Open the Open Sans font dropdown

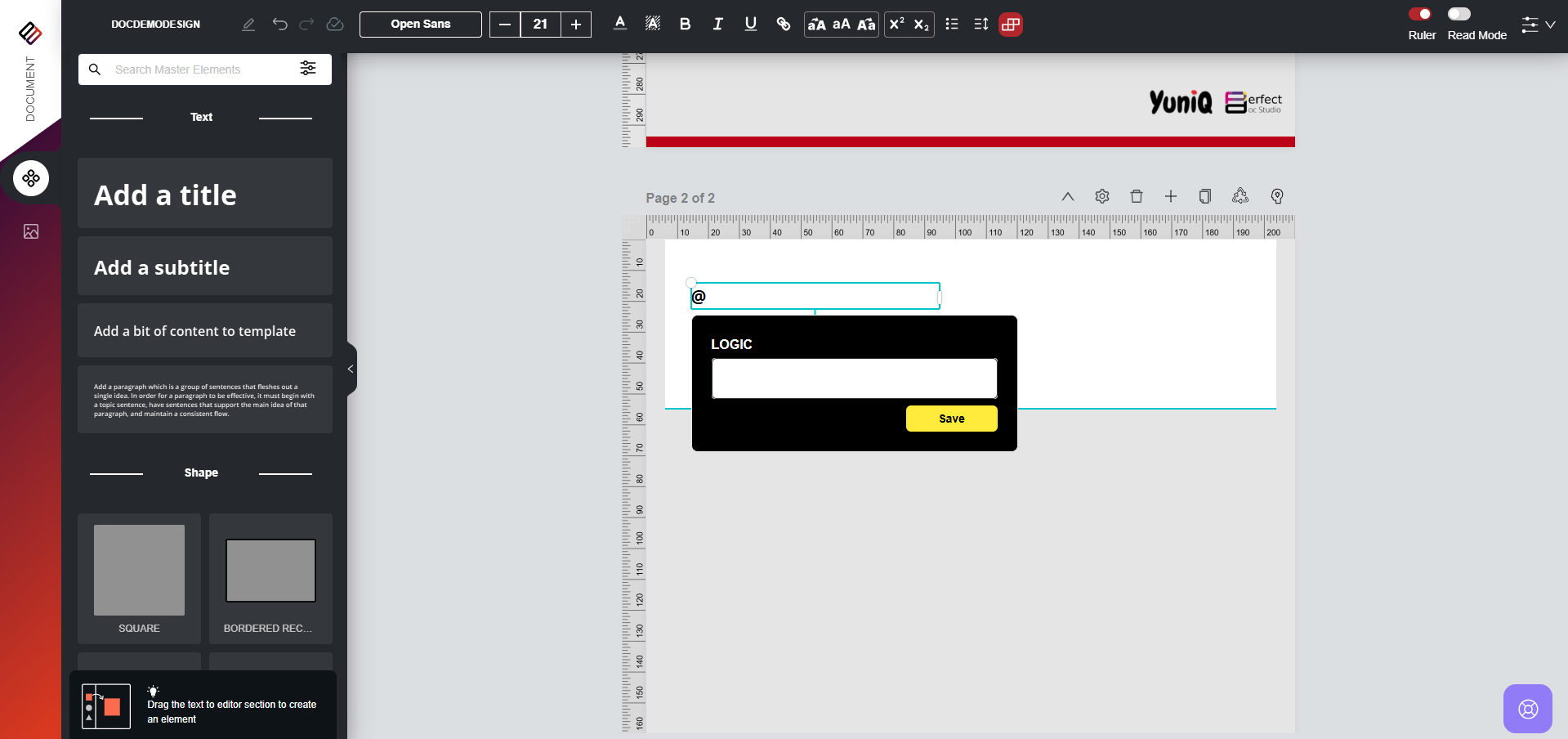(x=420, y=25)
